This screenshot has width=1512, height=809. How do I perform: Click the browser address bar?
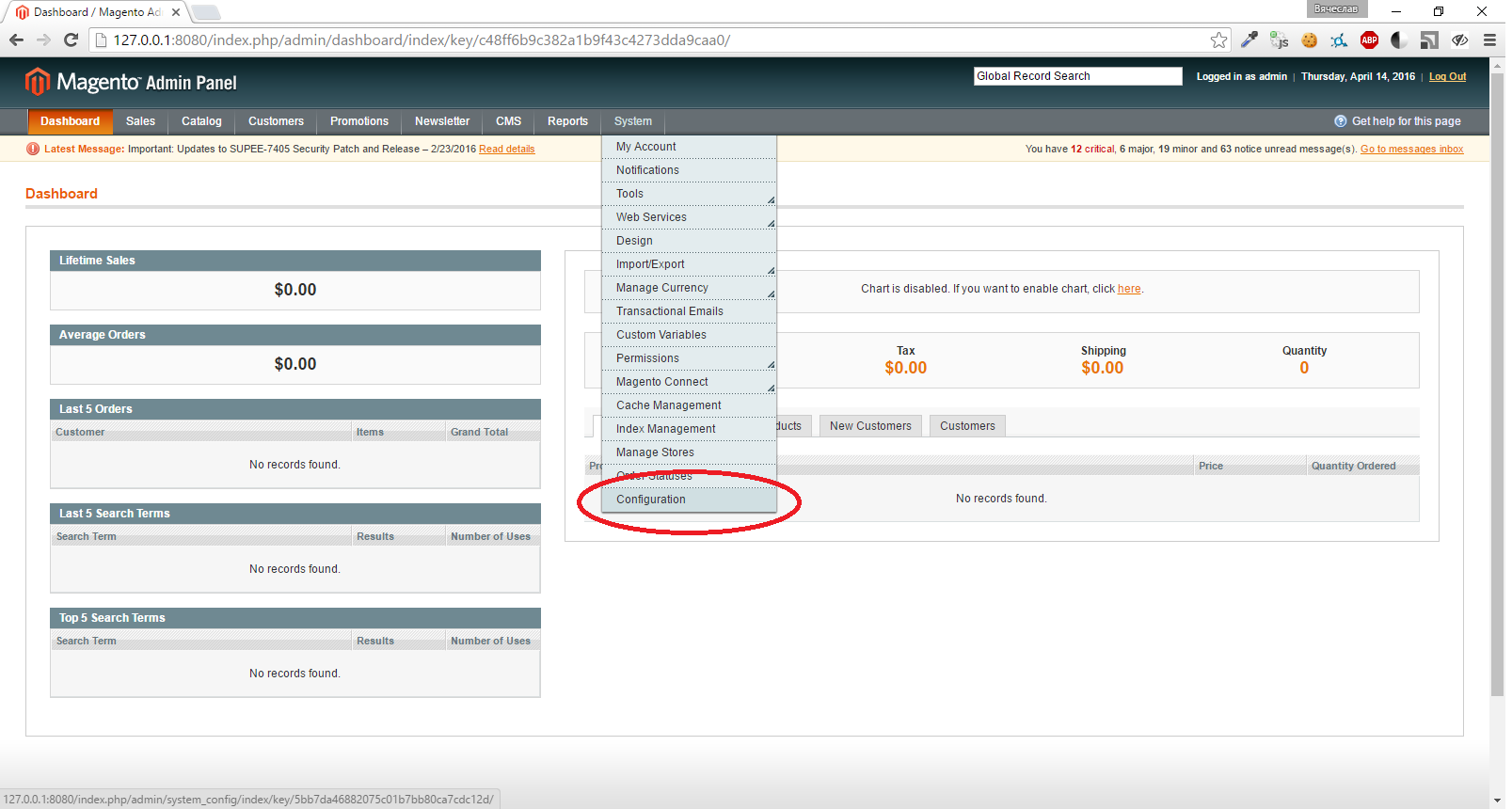pos(659,40)
